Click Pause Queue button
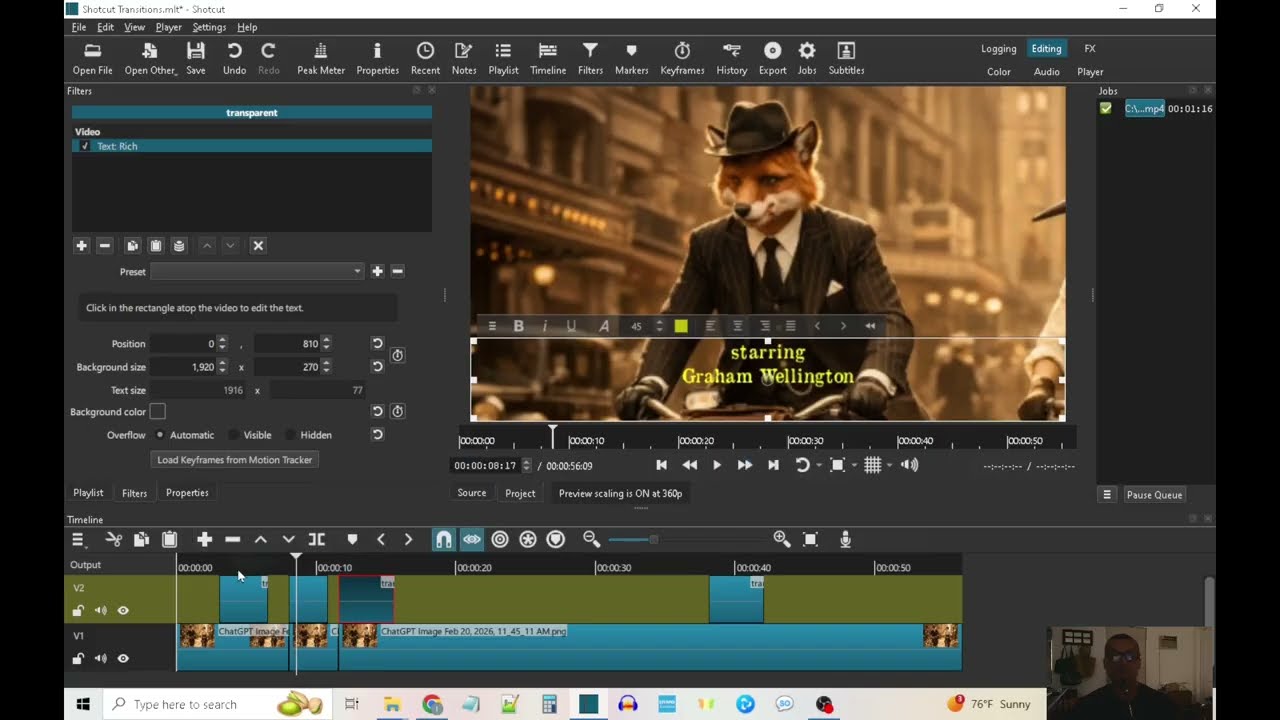Screen dimensions: 1280x720 click(x=1154, y=495)
